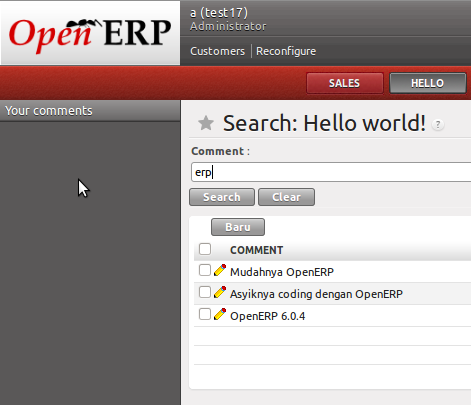Edit pencil icon for Mudahnya OpenERP
Image resolution: width=471 pixels, height=405 pixels.
[220, 270]
